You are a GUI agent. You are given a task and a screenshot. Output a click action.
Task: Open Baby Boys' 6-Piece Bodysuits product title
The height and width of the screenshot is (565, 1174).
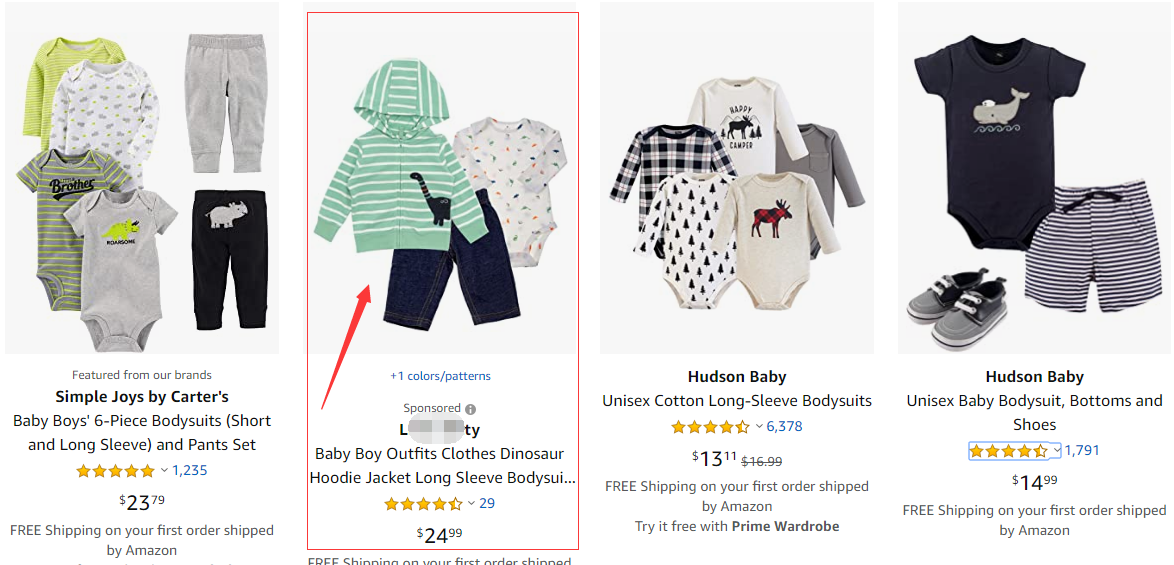(142, 433)
